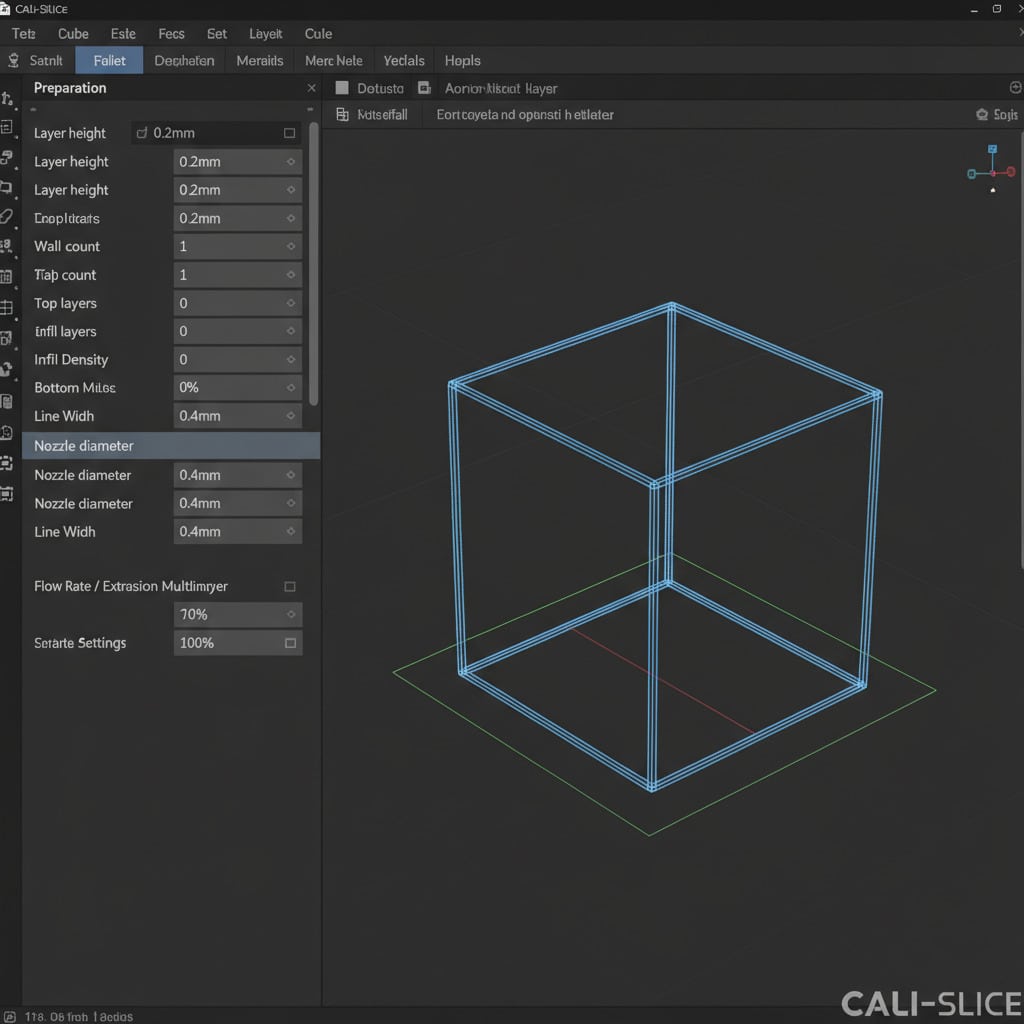The height and width of the screenshot is (1024, 1024).
Task: Open the Cube menu in the menu bar
Action: [x=73, y=33]
